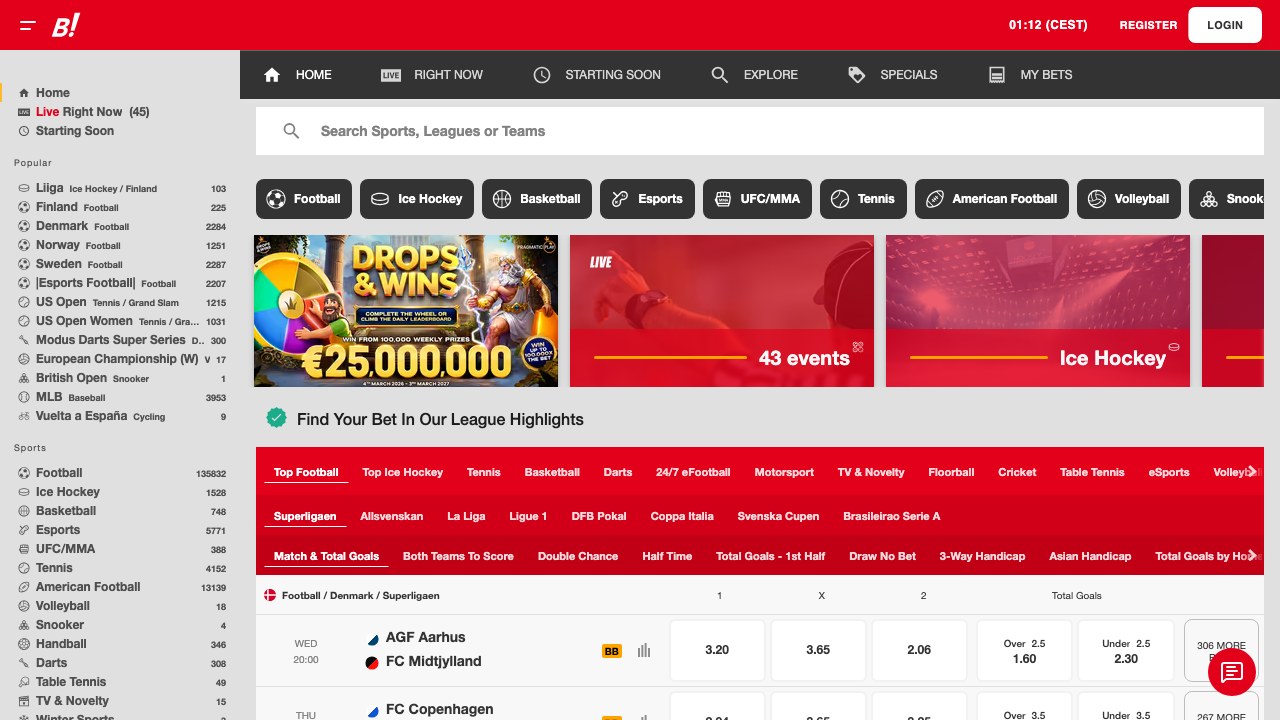Open Denmark Football in Popular list
The image size is (1280, 720).
(120, 226)
